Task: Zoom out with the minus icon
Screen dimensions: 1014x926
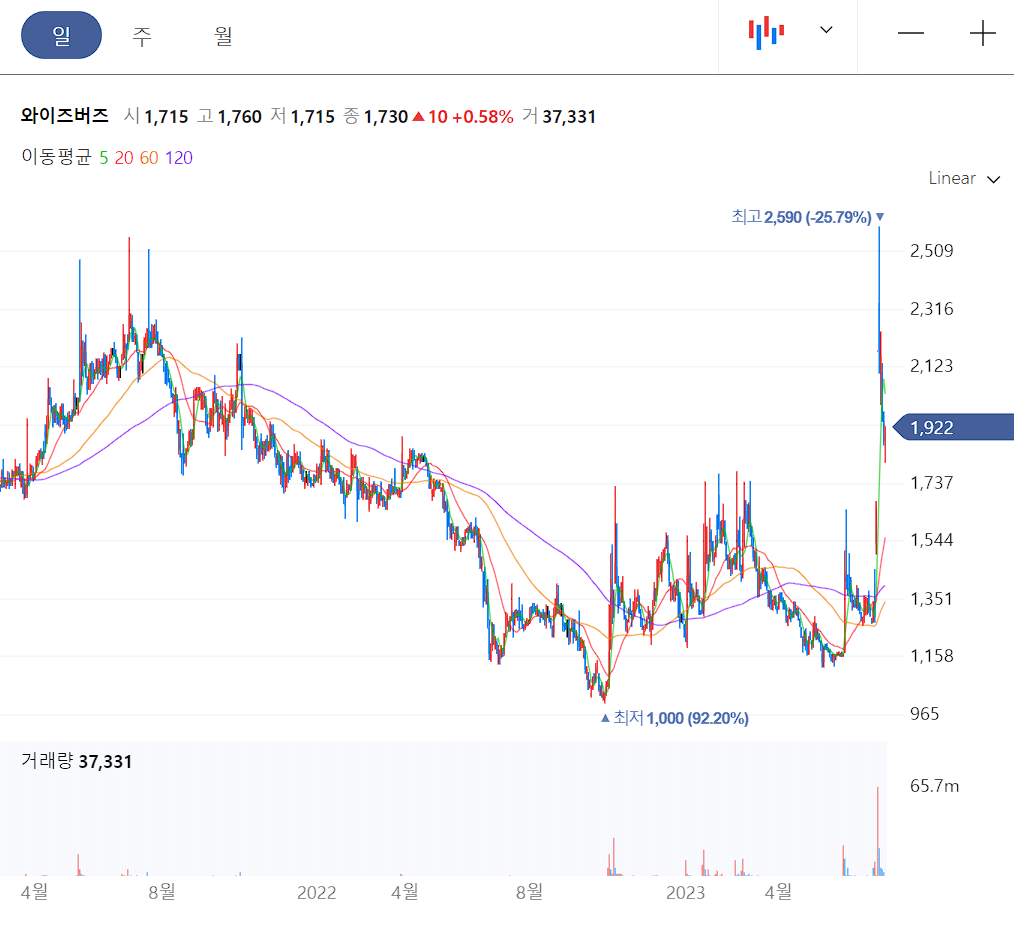Action: tap(911, 33)
